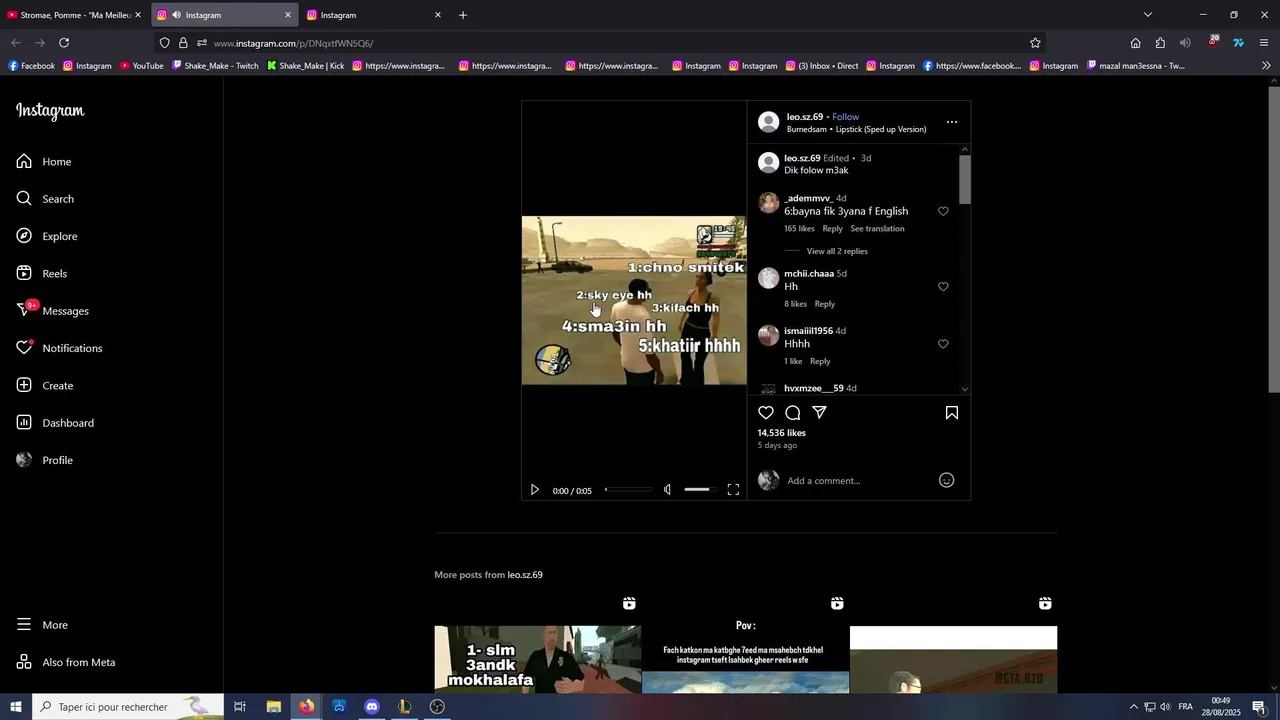Reload the page

[64, 43]
